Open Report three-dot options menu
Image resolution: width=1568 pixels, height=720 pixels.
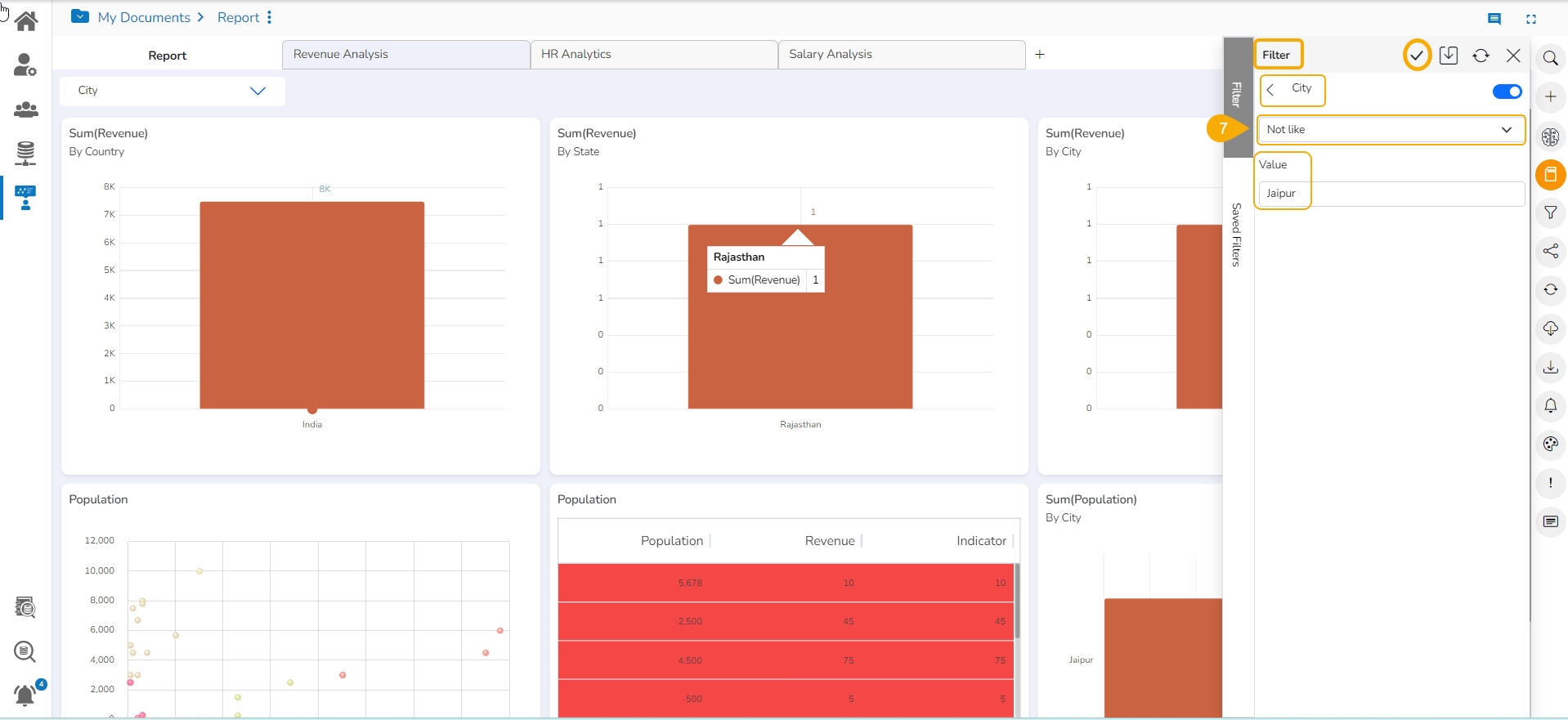pos(269,18)
